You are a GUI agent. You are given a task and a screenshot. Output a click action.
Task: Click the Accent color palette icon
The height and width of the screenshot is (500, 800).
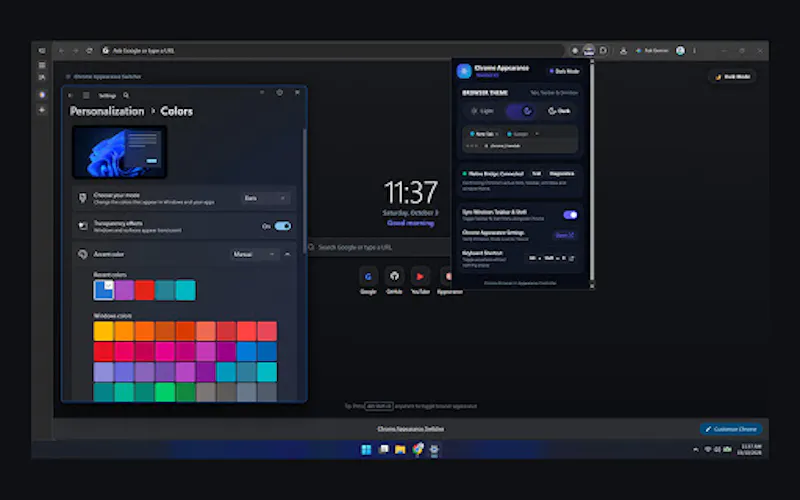(83, 254)
